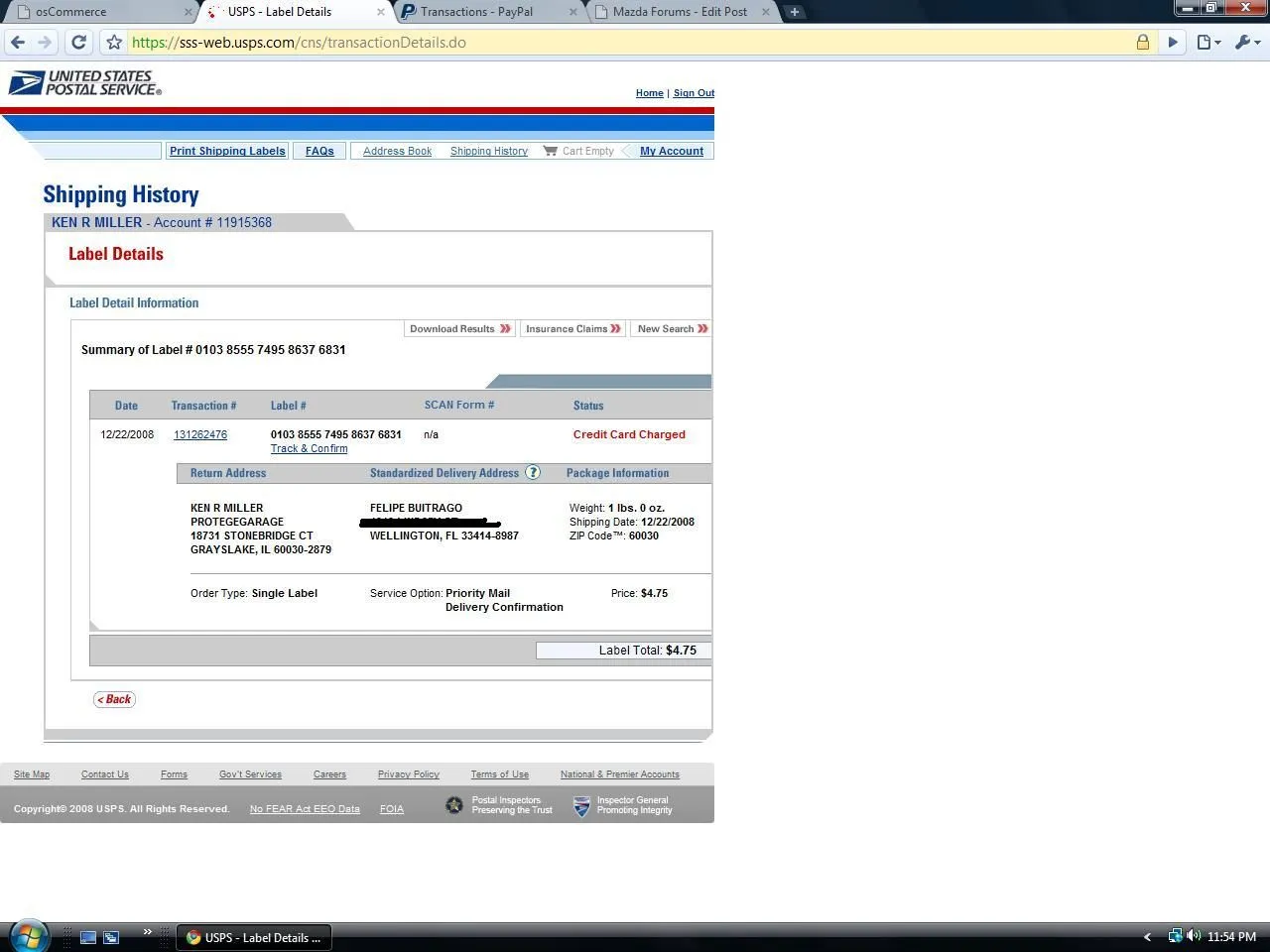Open the page control menu dropdown
Image resolution: width=1270 pixels, height=952 pixels.
pyautogui.click(x=1207, y=43)
